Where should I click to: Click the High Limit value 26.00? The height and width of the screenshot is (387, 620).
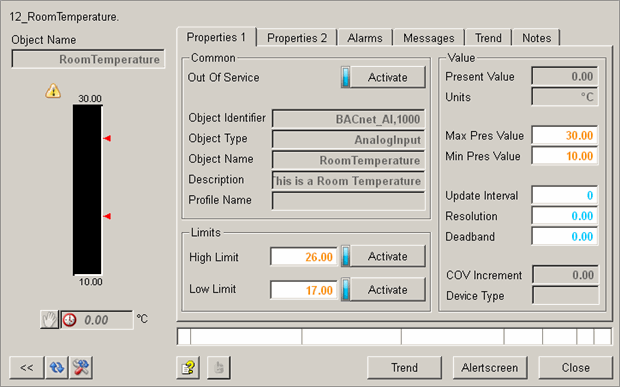tap(304, 257)
